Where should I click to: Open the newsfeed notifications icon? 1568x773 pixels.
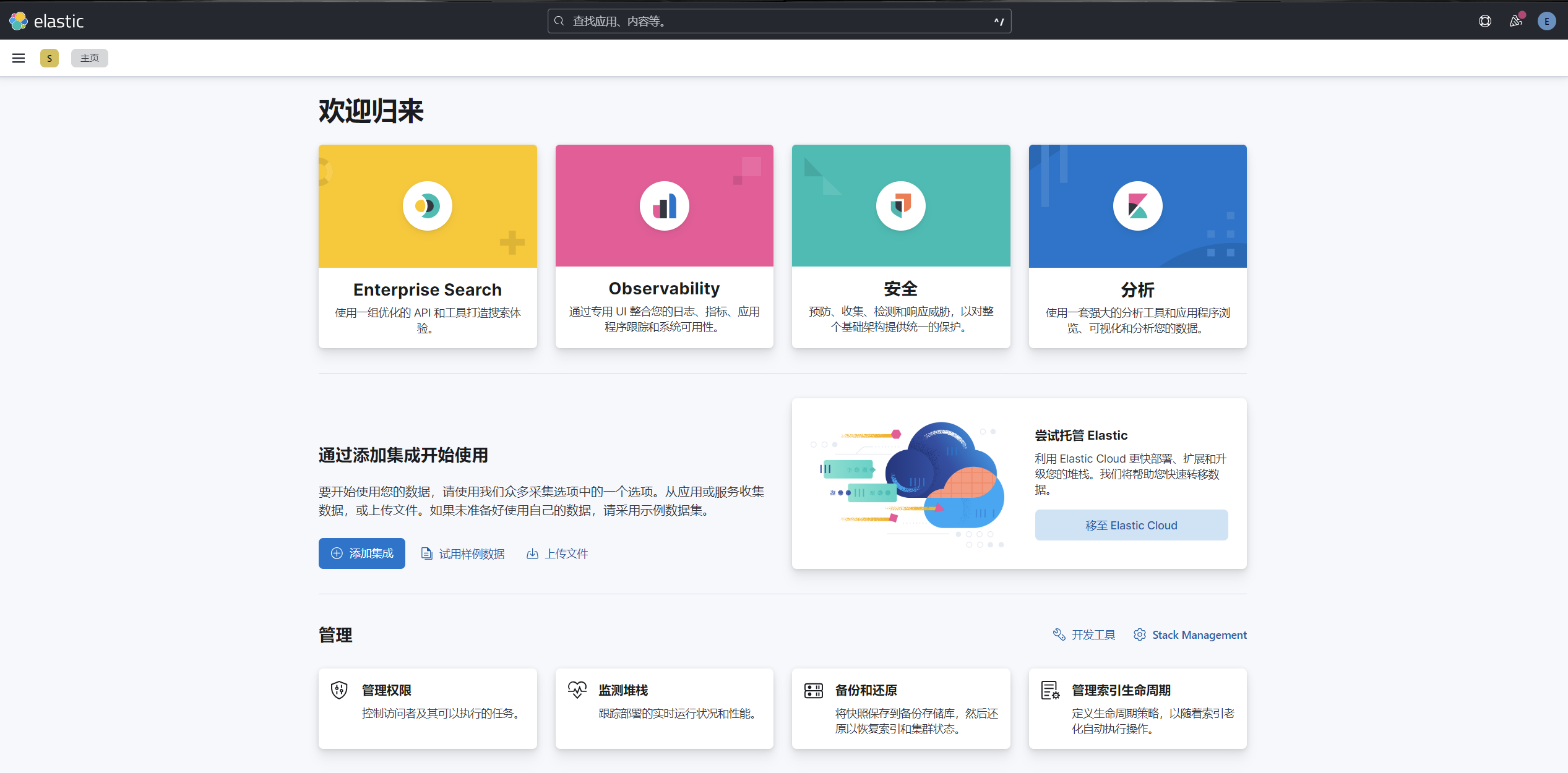tap(1515, 21)
